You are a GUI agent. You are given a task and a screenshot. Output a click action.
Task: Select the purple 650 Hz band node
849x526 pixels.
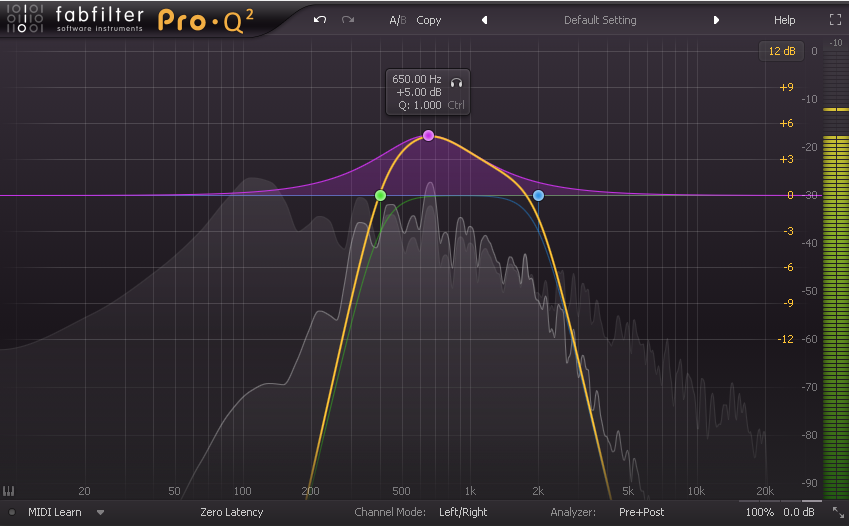click(428, 135)
